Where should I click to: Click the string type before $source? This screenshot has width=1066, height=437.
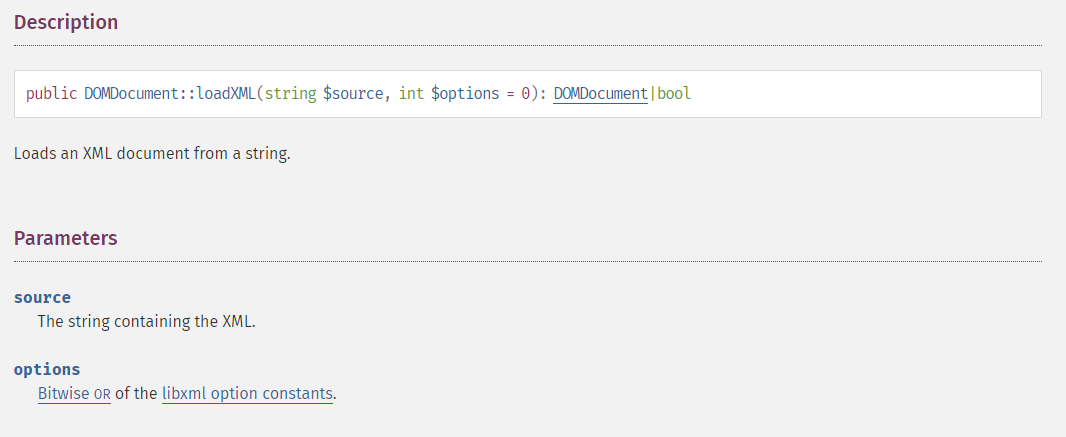[x=290, y=94]
